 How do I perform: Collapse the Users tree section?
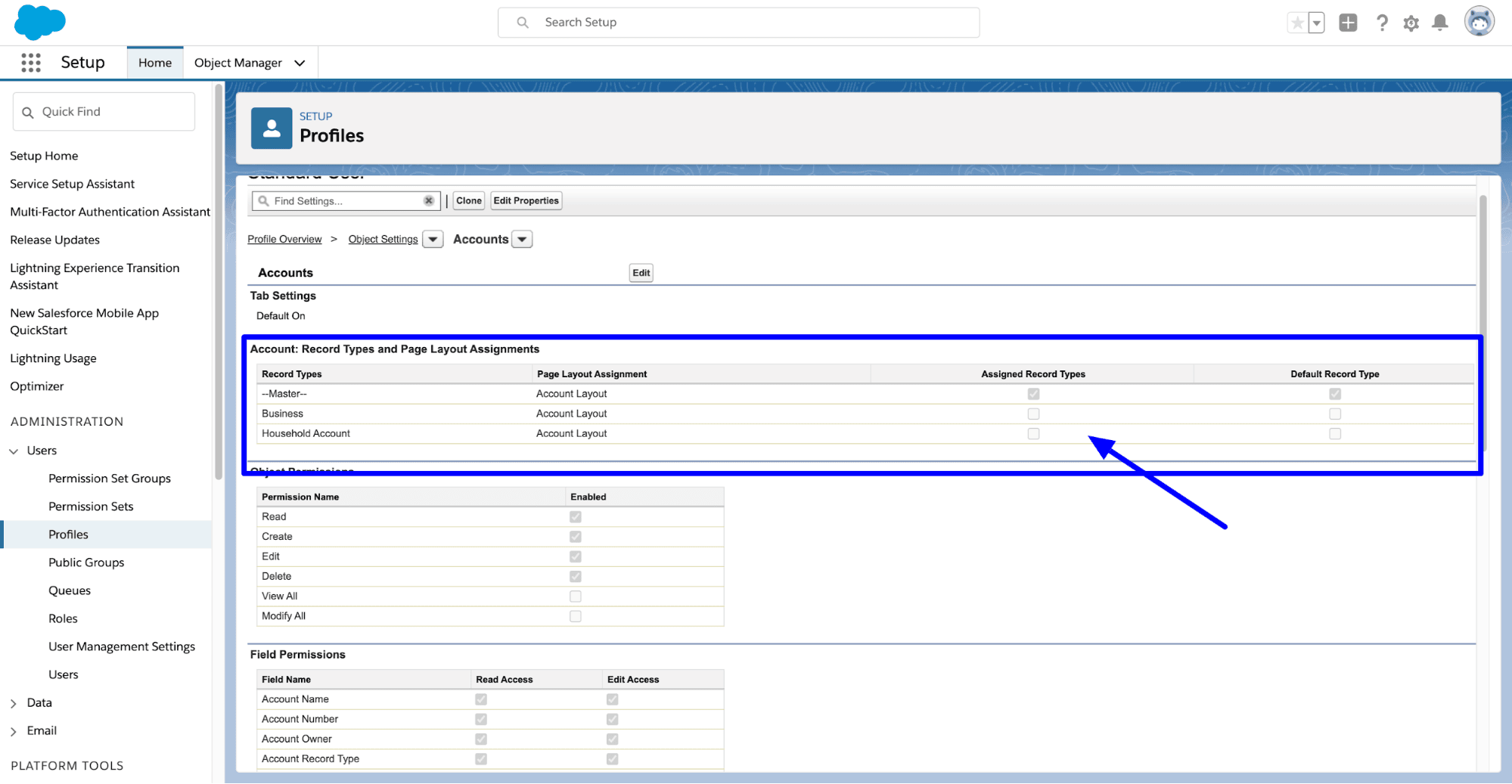14,451
